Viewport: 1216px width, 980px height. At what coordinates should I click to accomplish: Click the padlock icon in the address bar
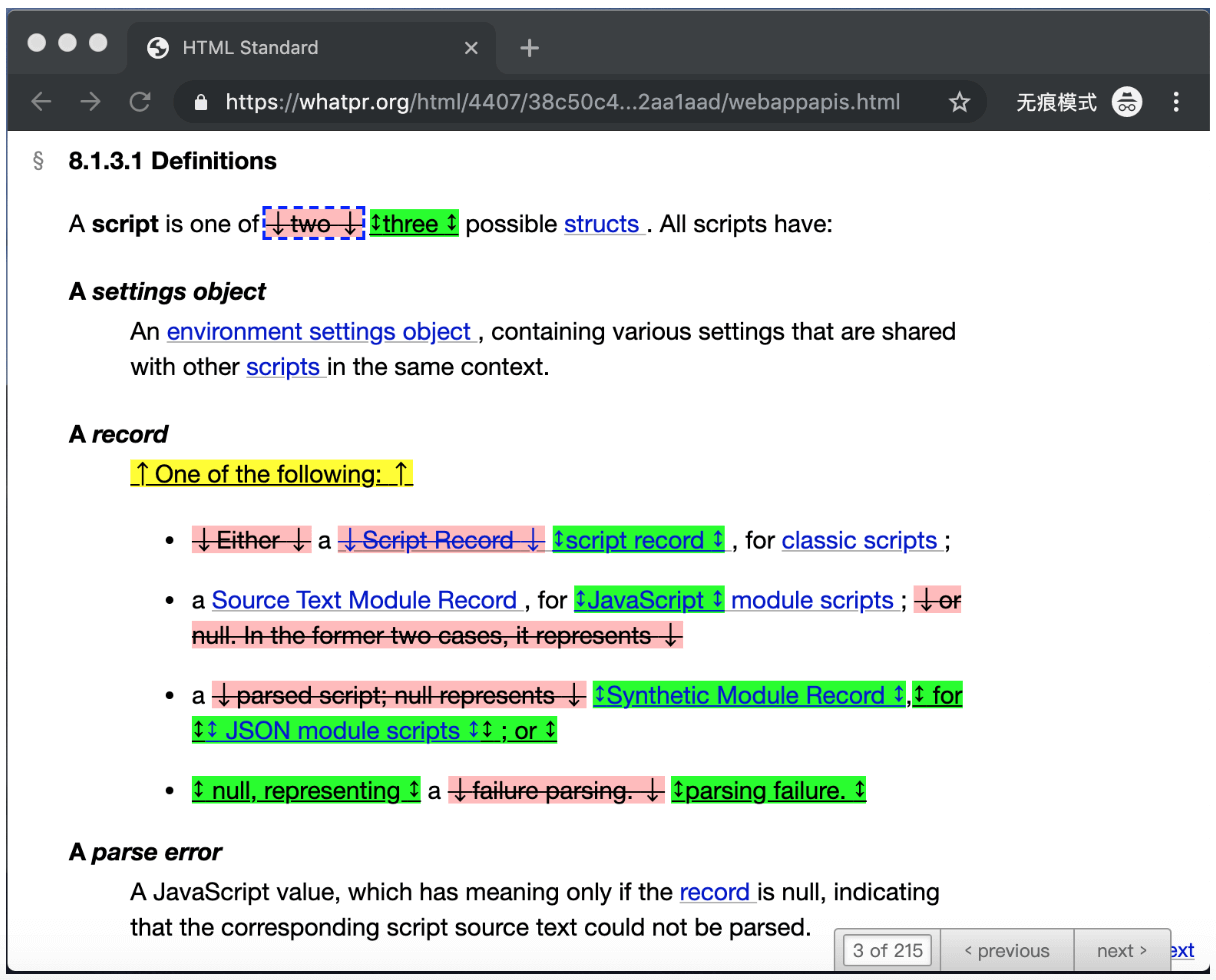(x=200, y=101)
